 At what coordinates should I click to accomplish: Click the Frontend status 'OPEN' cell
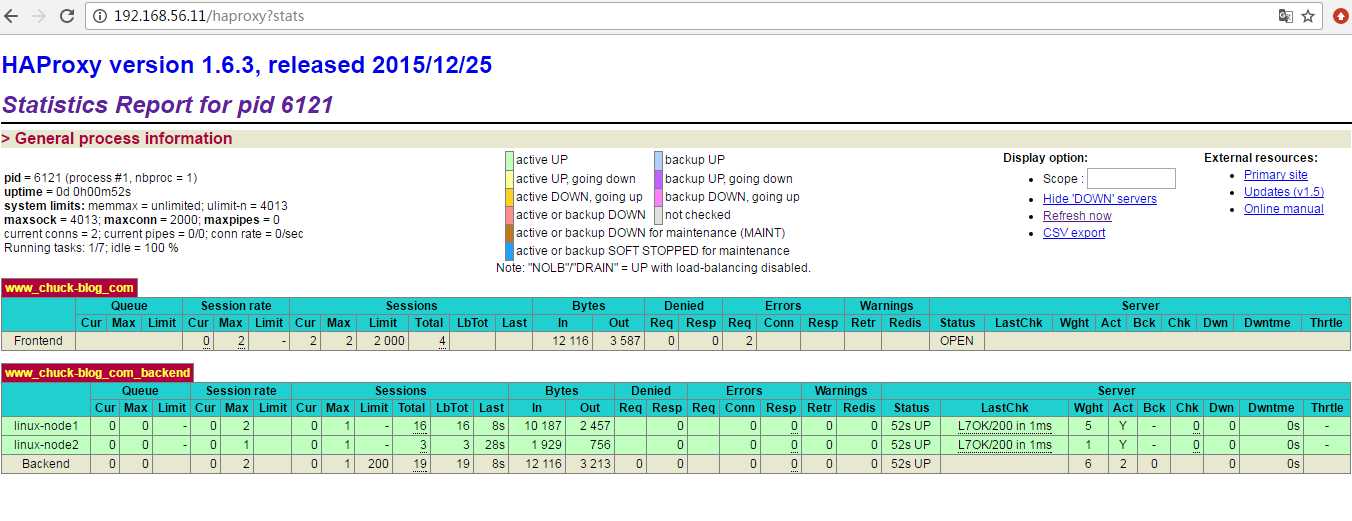(957, 341)
